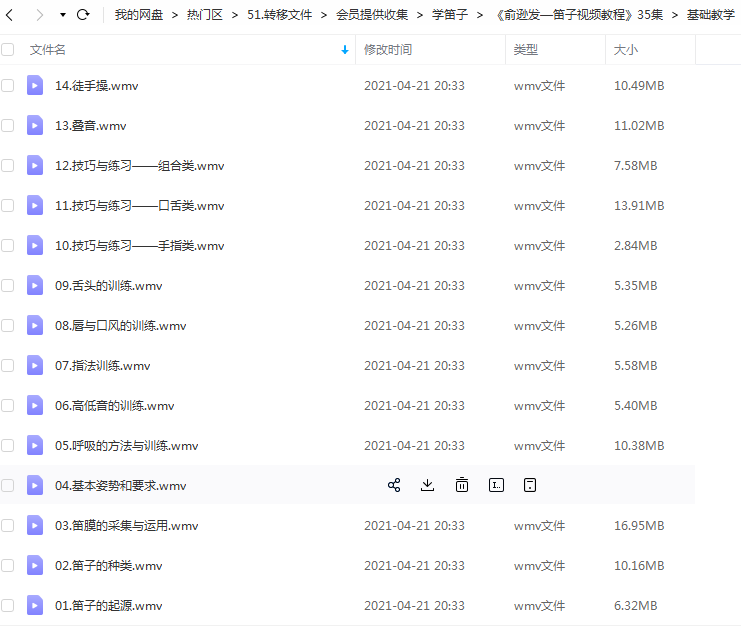The width and height of the screenshot is (741, 641).
Task: Open 06.高低音的训练.wmv
Action: pyautogui.click(x=114, y=405)
